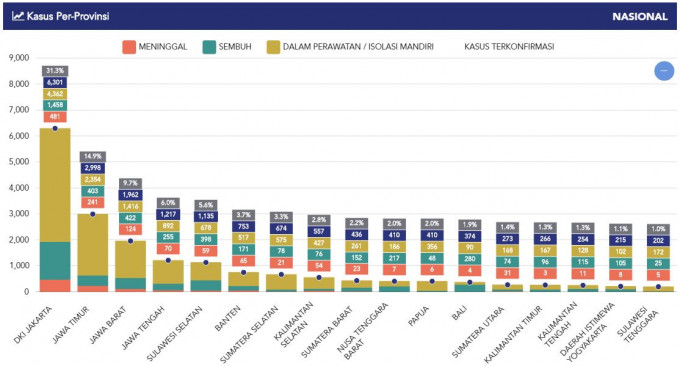Click the SULAWESI SELATAN axis label
Viewport: 680px width, 366px height.
tap(175, 333)
